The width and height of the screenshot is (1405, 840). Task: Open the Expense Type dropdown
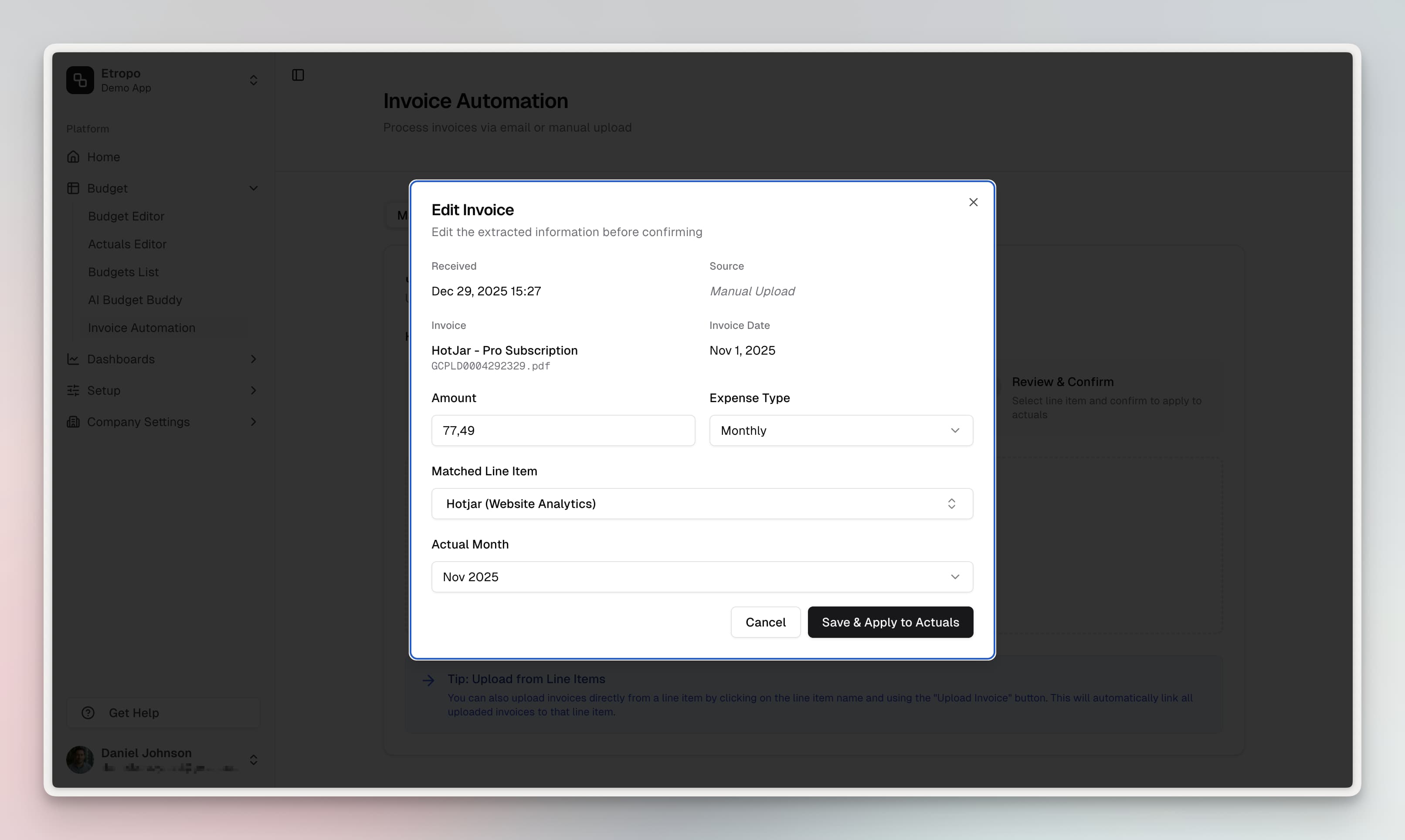coord(841,430)
